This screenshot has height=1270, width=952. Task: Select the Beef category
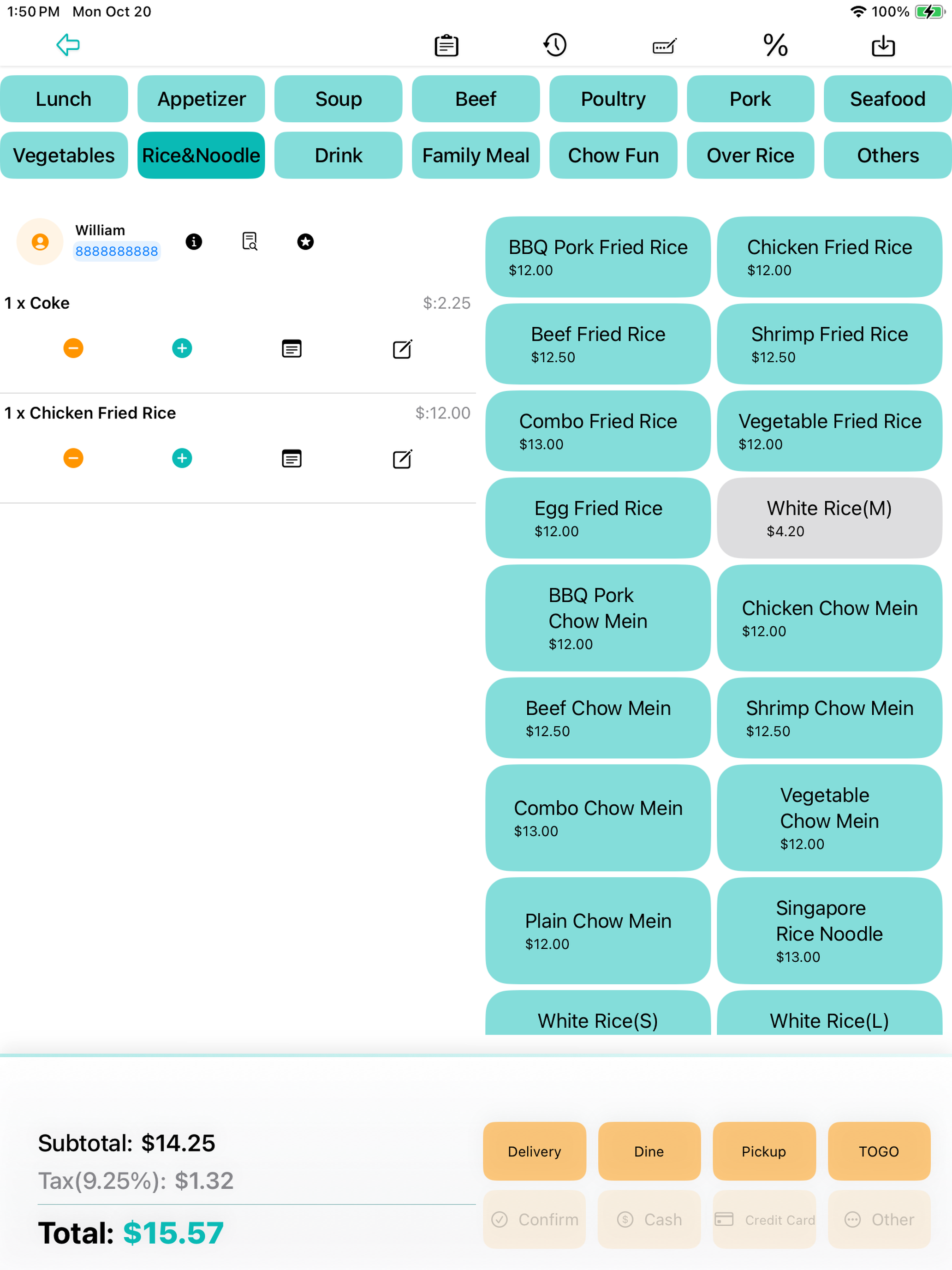click(x=476, y=99)
